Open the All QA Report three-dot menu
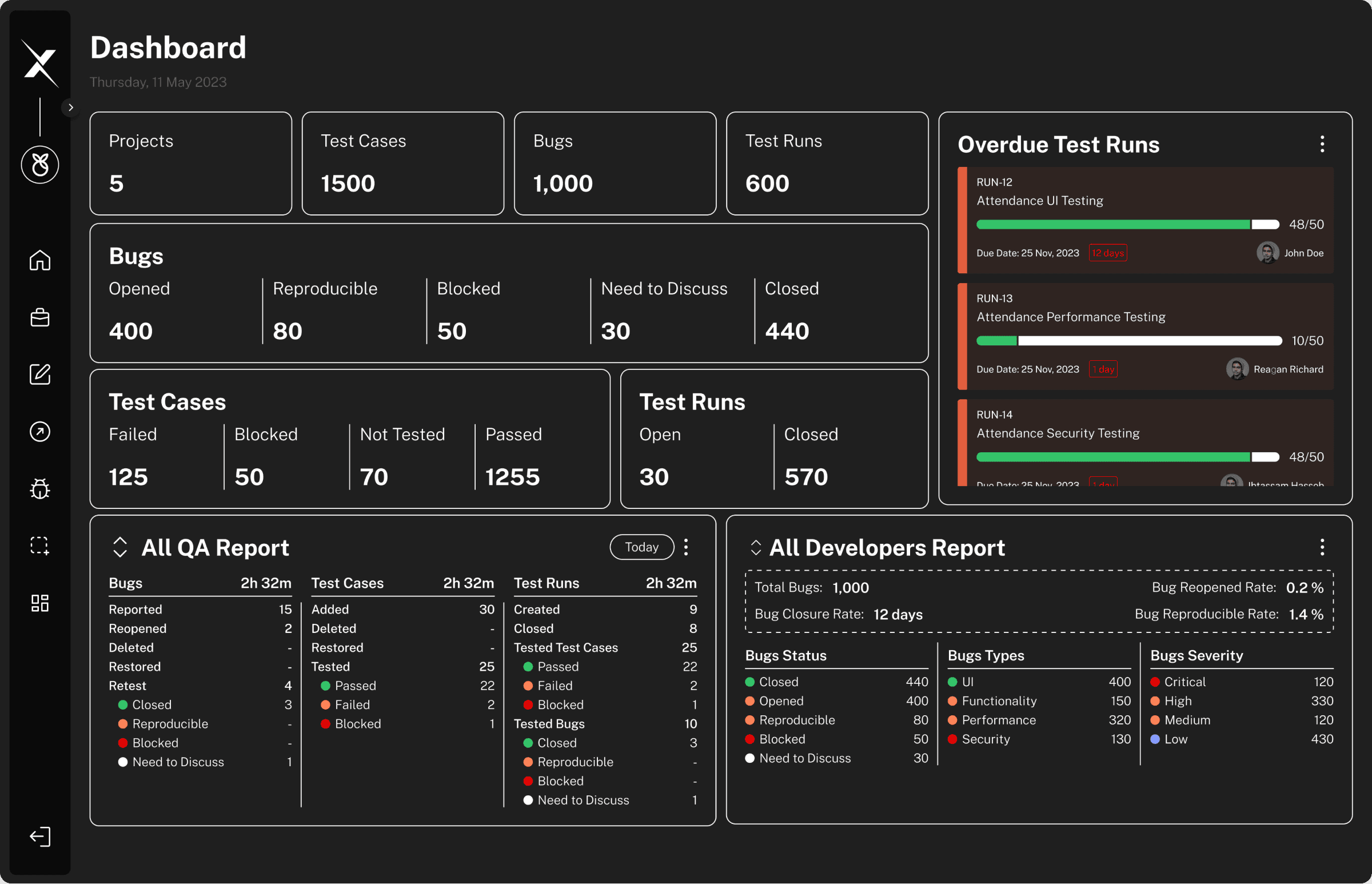1372x884 pixels. [x=686, y=547]
